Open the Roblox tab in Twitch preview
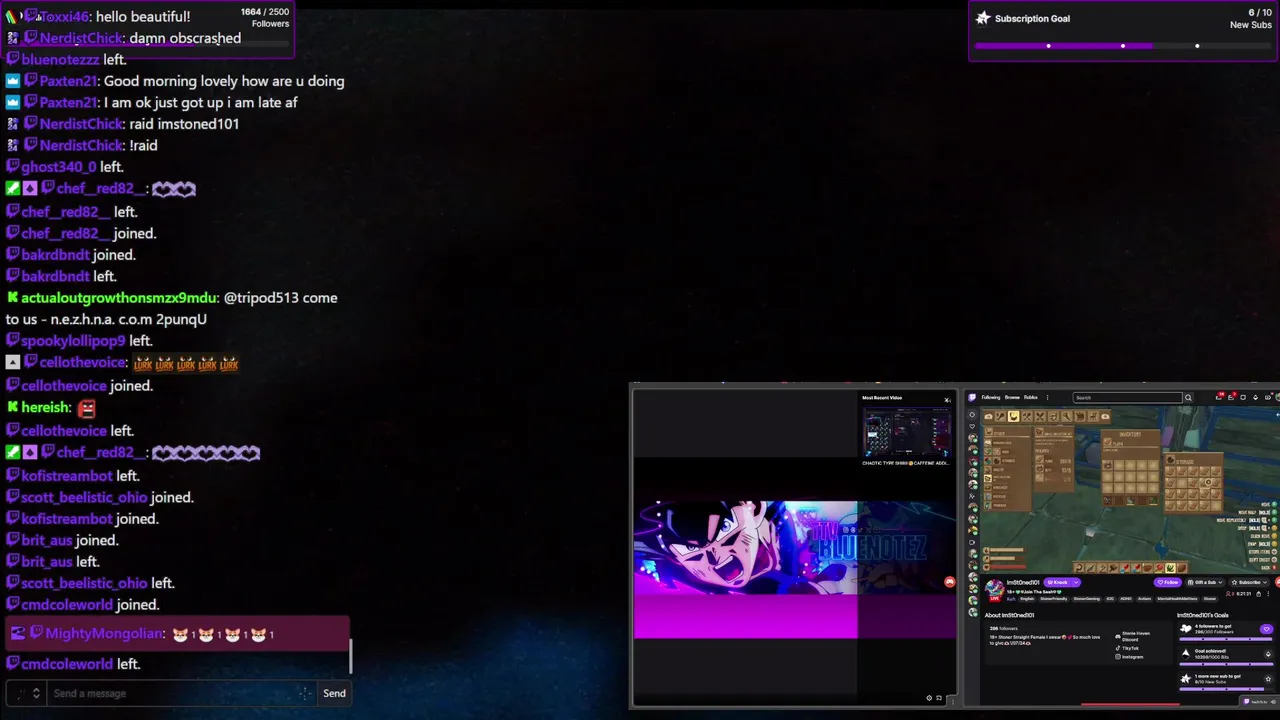1280x720 pixels. 1031,397
